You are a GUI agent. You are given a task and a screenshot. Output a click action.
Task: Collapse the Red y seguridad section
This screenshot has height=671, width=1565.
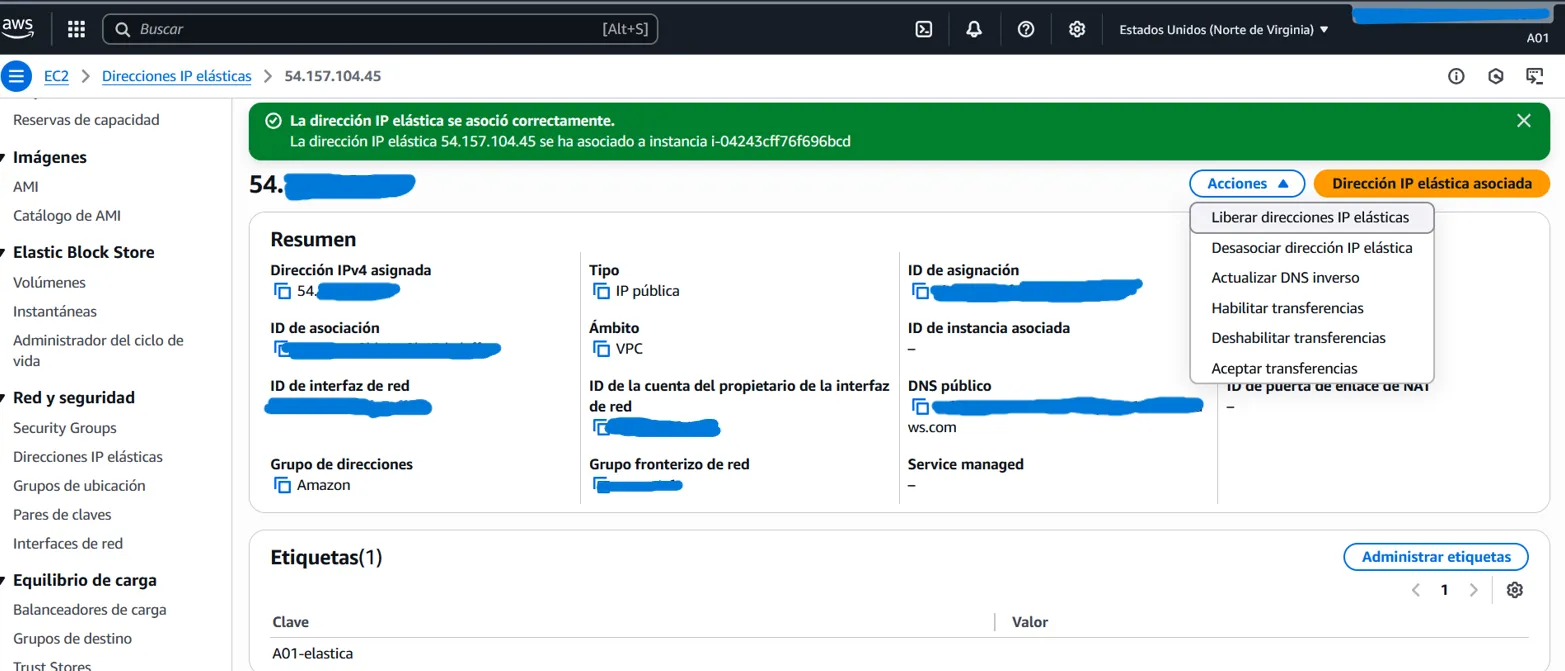(5, 398)
